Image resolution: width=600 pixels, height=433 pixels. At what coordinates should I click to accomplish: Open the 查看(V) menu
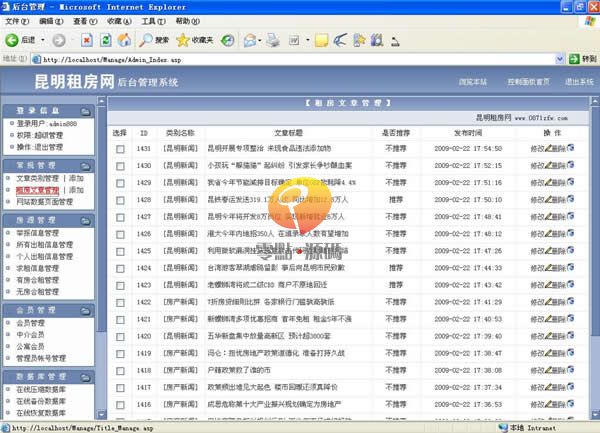tap(85, 21)
